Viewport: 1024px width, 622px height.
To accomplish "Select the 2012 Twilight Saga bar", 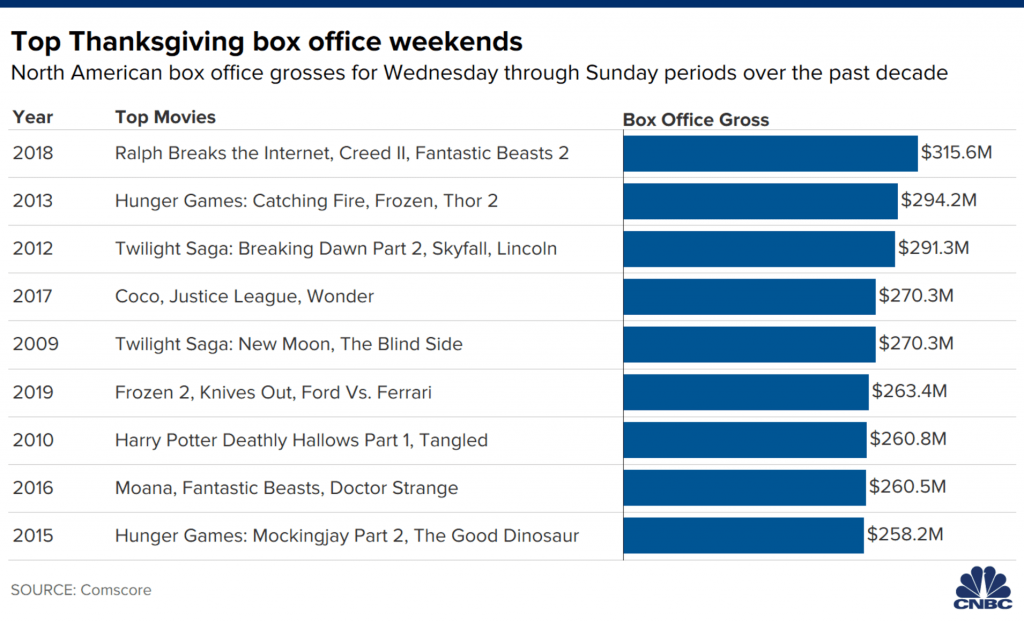I will [x=759, y=249].
